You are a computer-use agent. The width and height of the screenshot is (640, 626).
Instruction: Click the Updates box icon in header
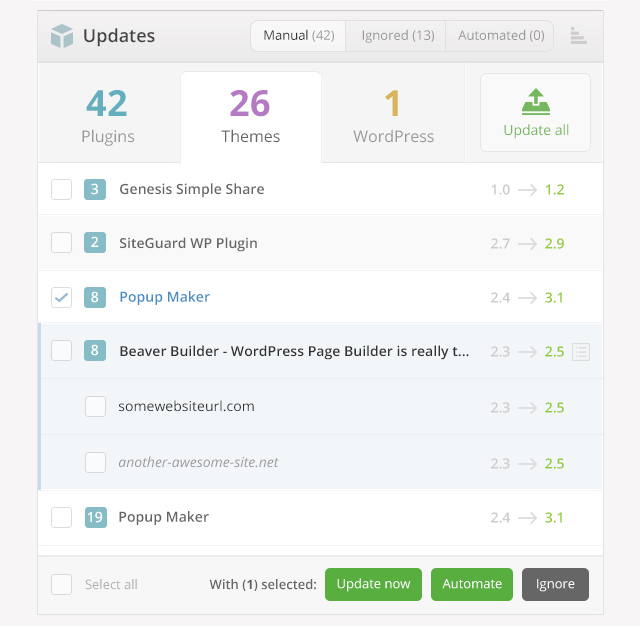pos(62,37)
